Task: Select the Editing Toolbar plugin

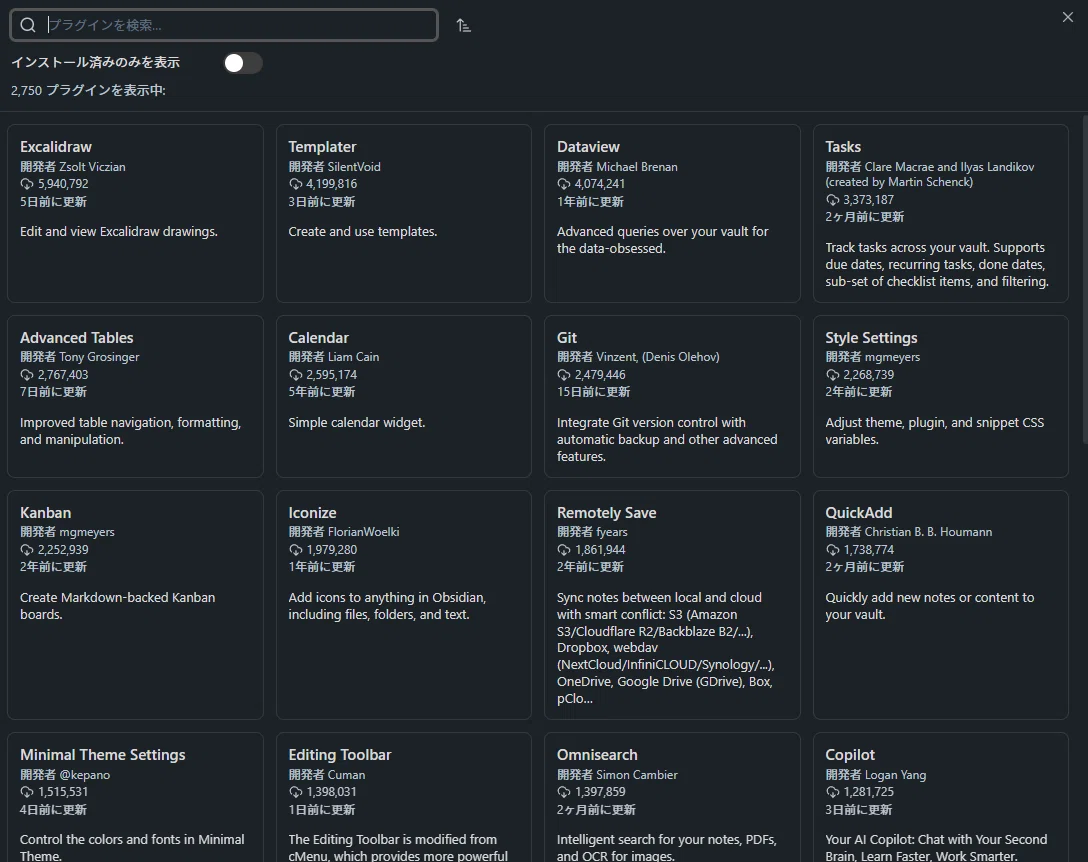Action: click(x=404, y=797)
